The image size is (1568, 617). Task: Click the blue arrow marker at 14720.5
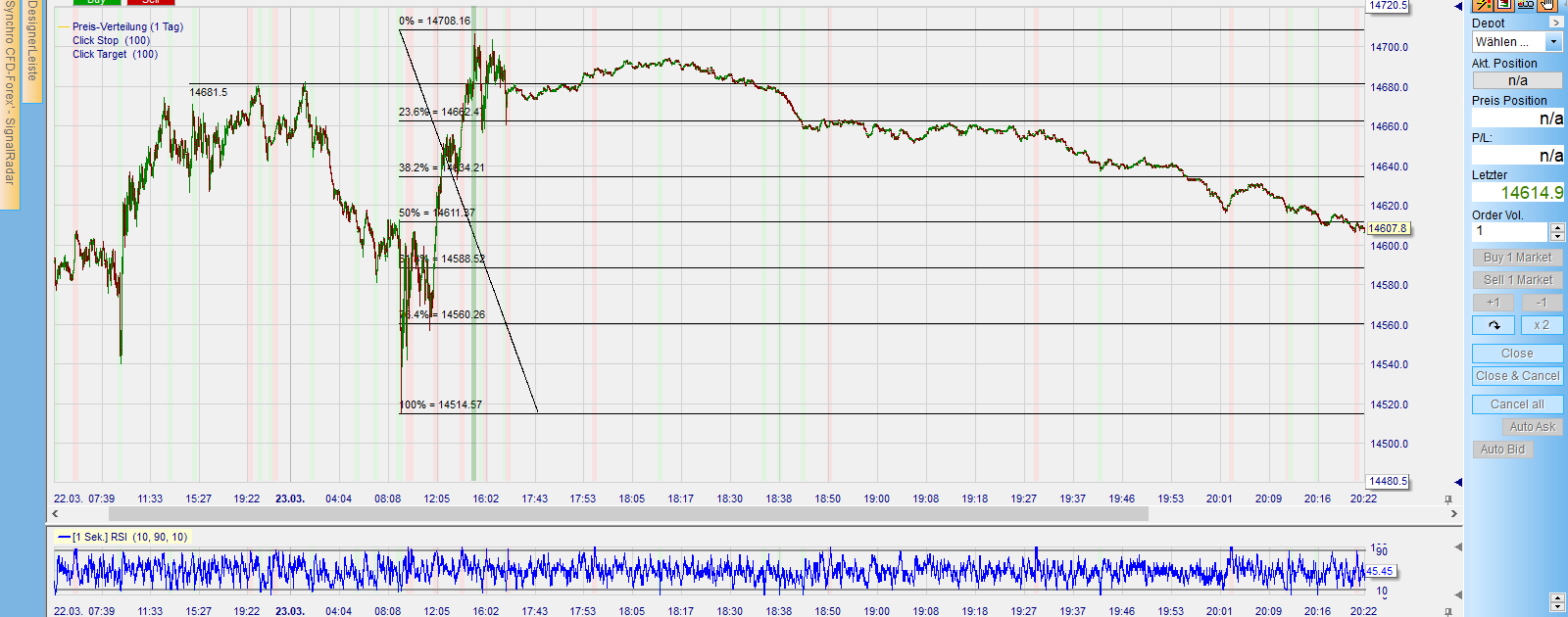point(1458,6)
